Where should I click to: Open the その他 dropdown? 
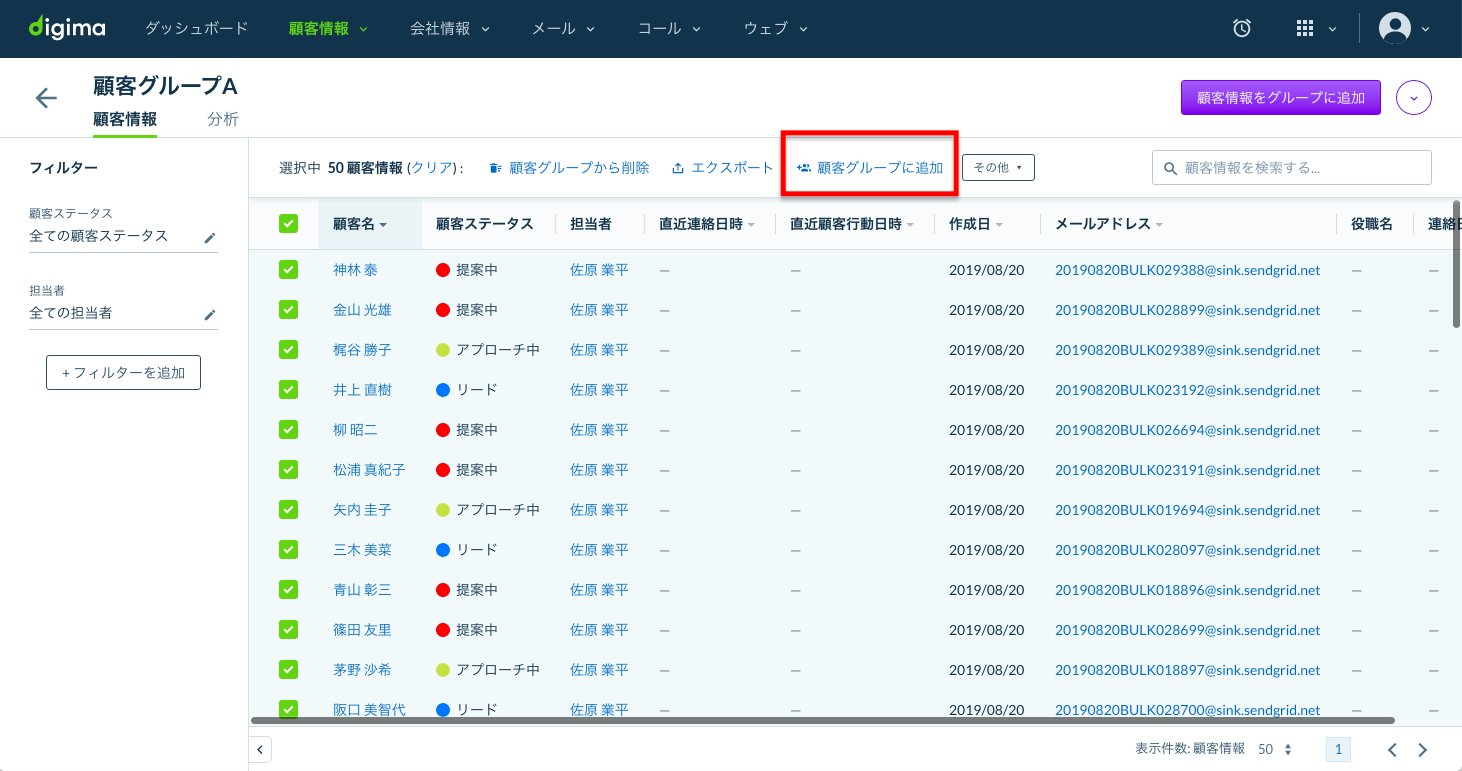[998, 168]
